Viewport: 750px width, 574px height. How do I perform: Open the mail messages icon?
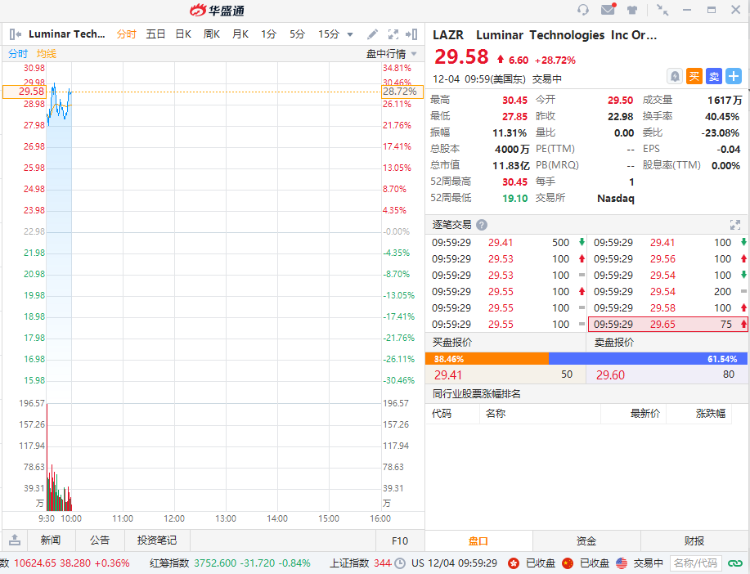pos(608,9)
